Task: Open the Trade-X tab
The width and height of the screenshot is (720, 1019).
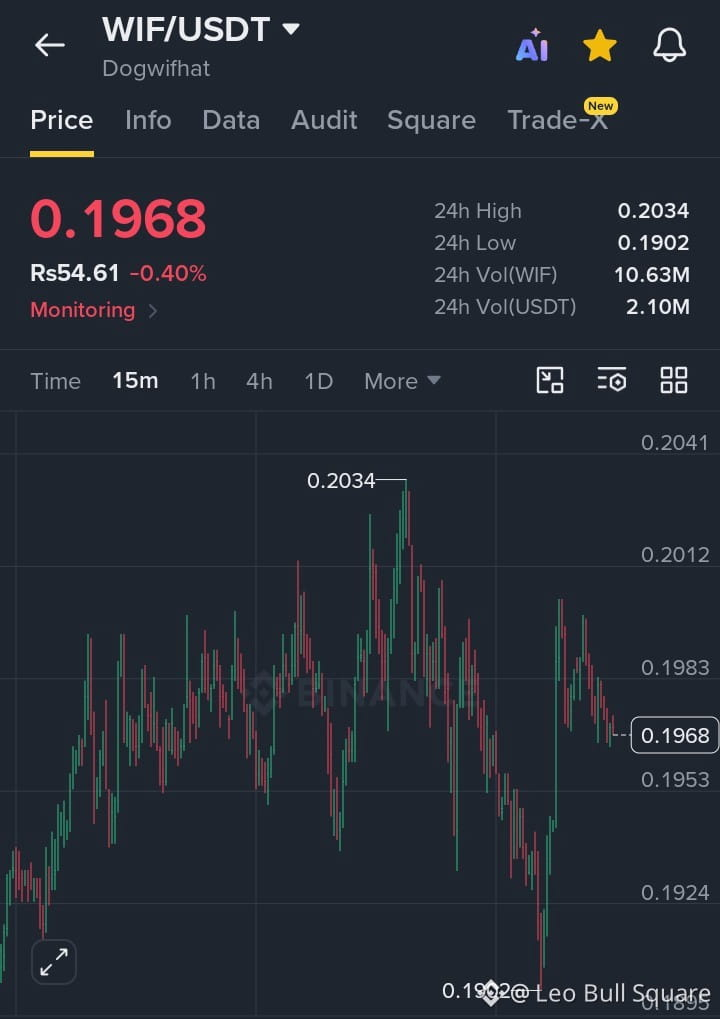Action: point(558,120)
